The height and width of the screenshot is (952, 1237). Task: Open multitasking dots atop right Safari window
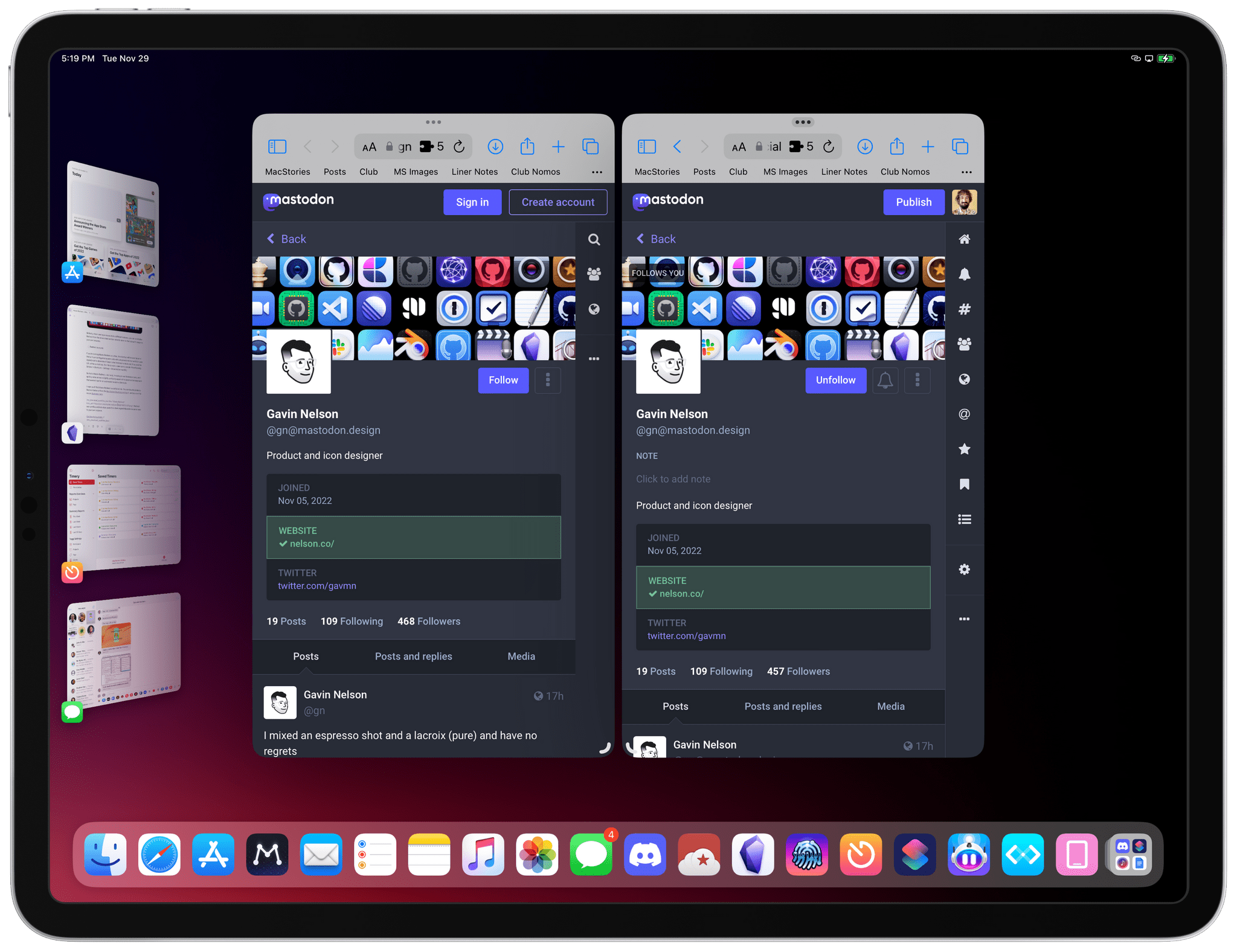tap(803, 122)
